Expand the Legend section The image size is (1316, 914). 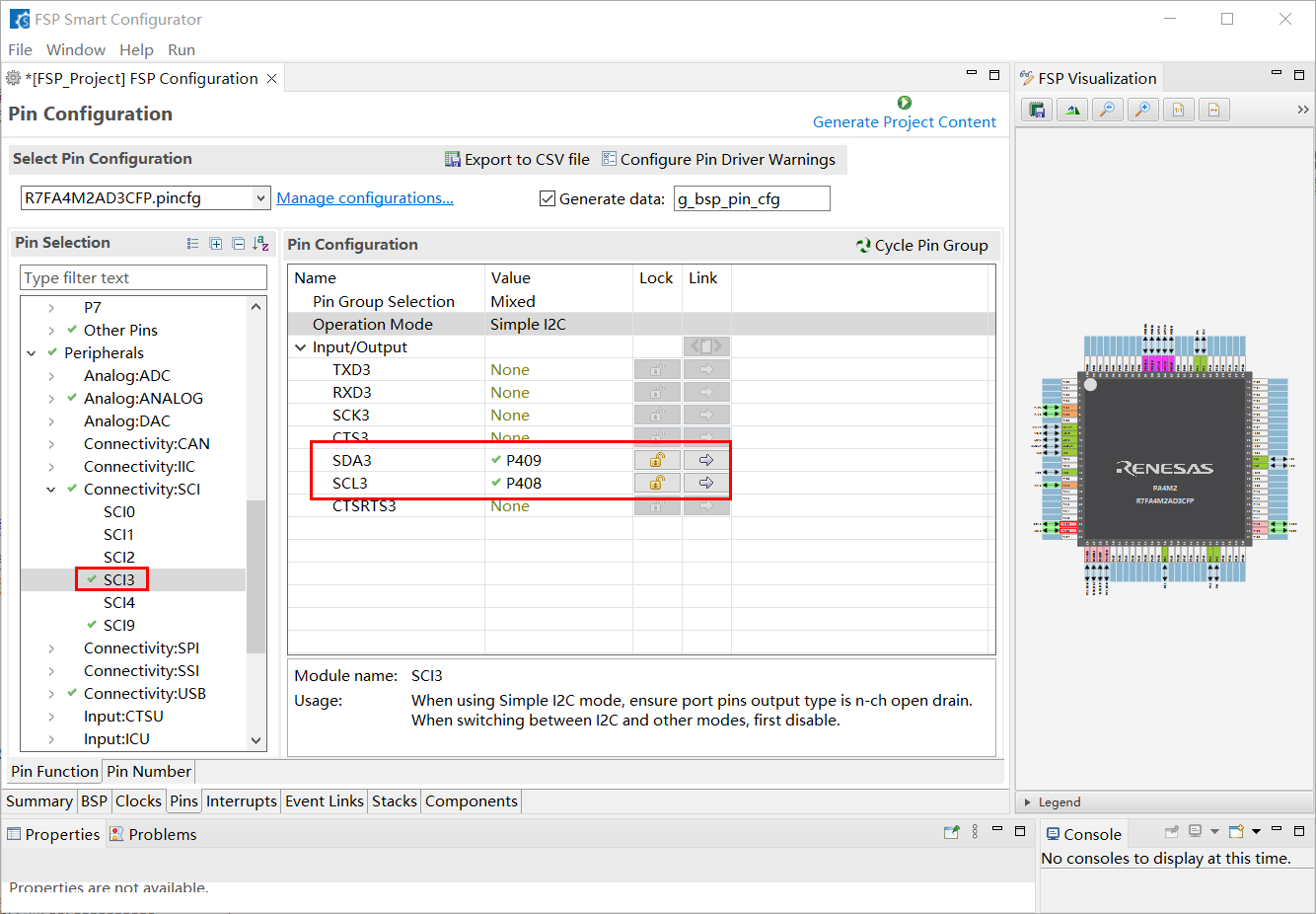pos(1028,802)
